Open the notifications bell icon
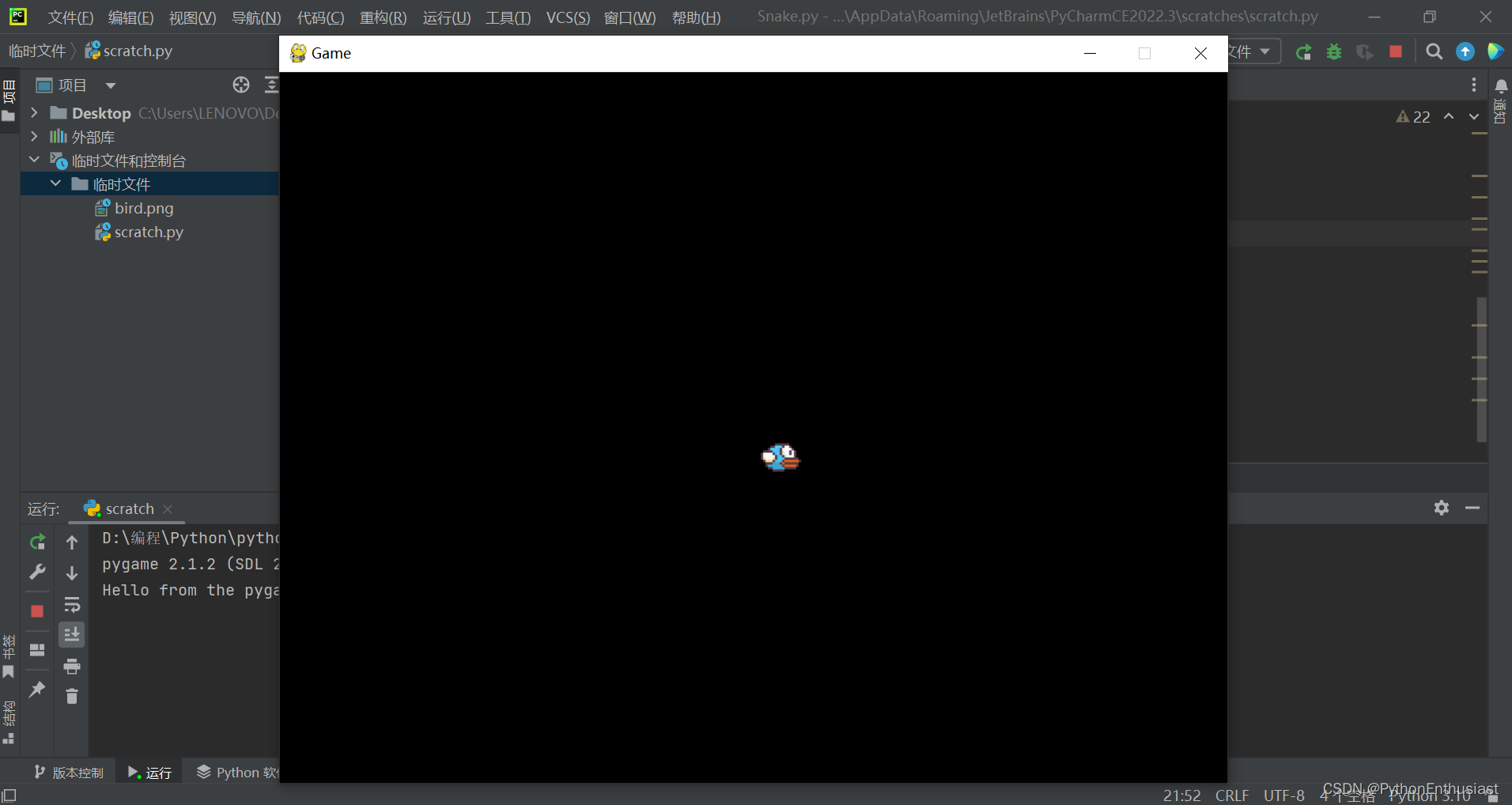This screenshot has height=805, width=1512. [1501, 85]
